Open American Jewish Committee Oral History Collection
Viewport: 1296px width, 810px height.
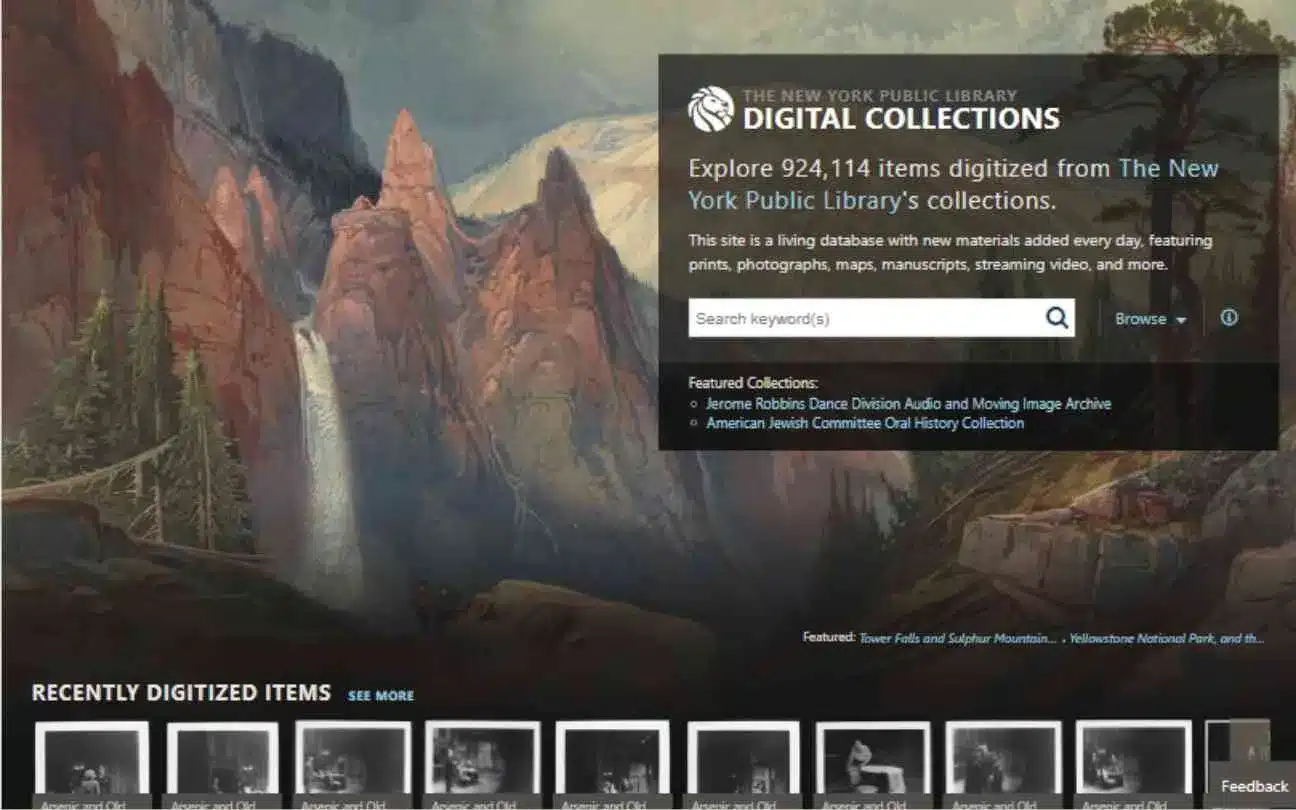click(865, 423)
